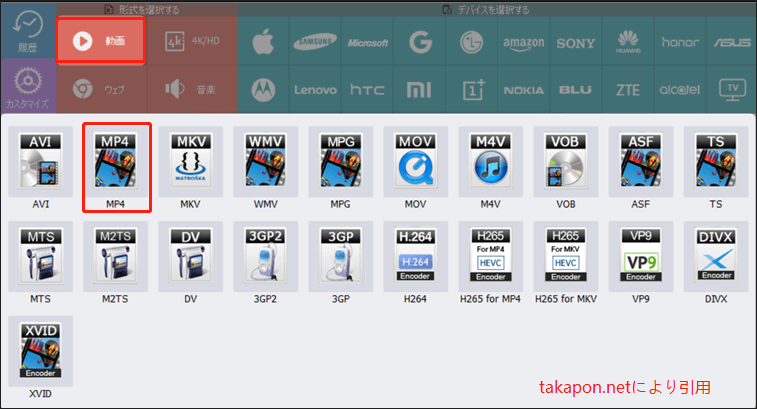Pick the VP9 encoder format
Screen dimensions: 757x409
[641, 256]
